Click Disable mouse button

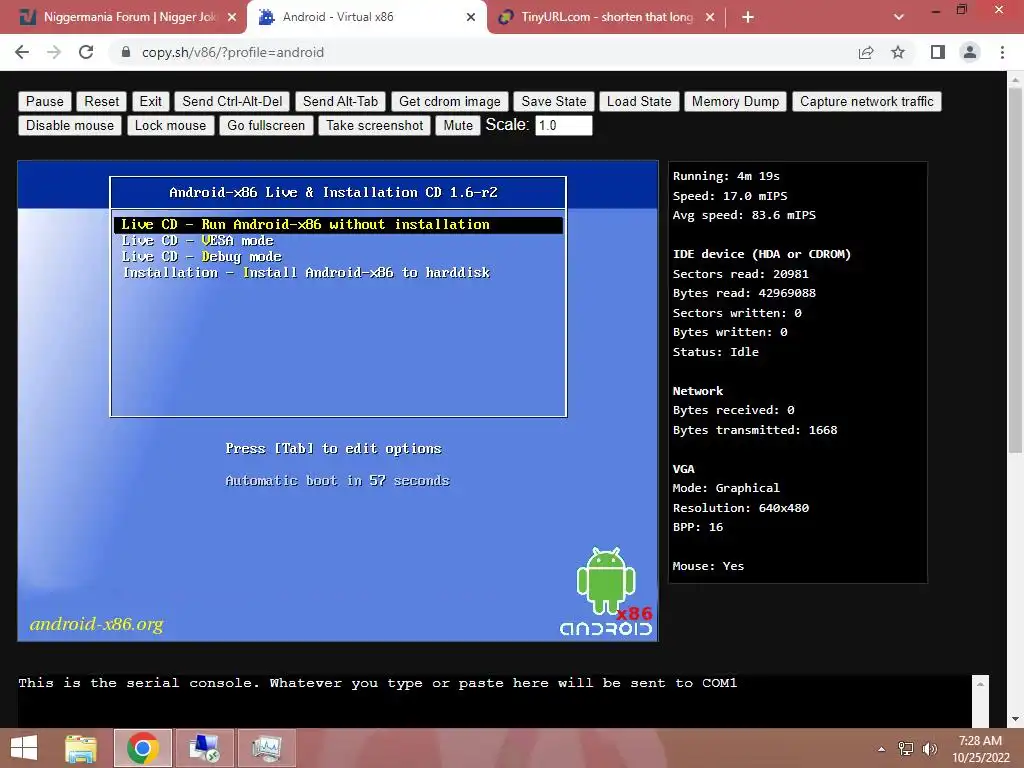70,125
